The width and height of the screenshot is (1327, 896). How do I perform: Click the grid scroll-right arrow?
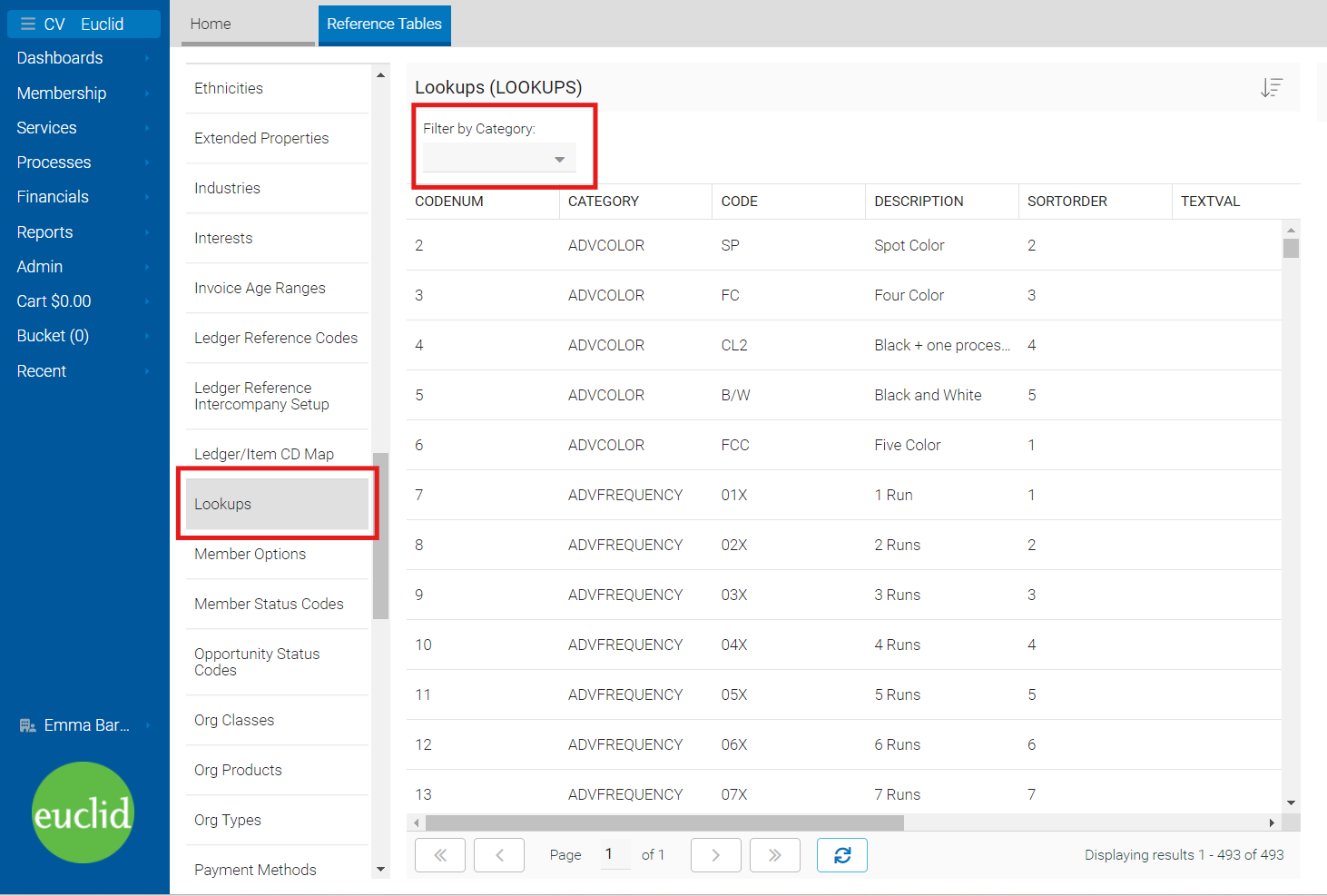1272,822
